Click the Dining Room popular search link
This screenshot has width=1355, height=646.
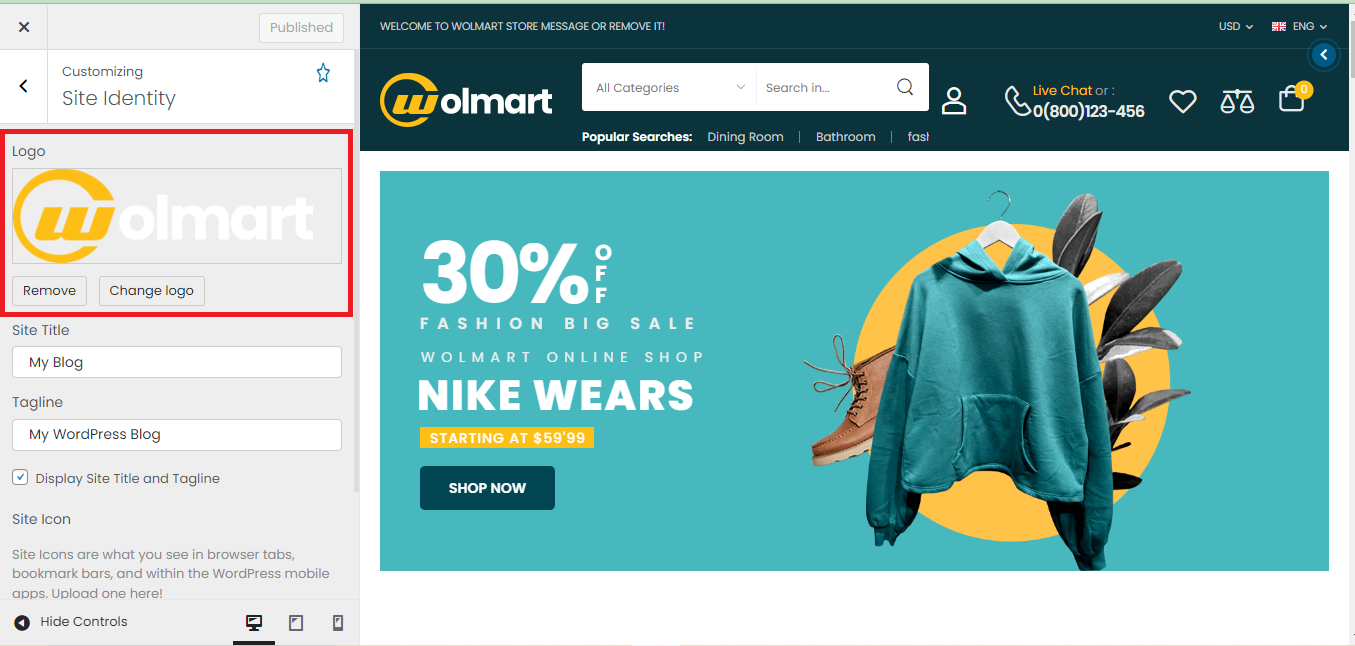(x=745, y=137)
